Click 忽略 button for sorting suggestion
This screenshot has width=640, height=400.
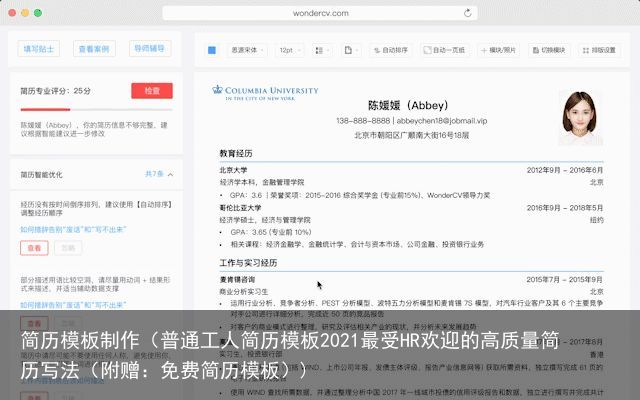[x=68, y=248]
